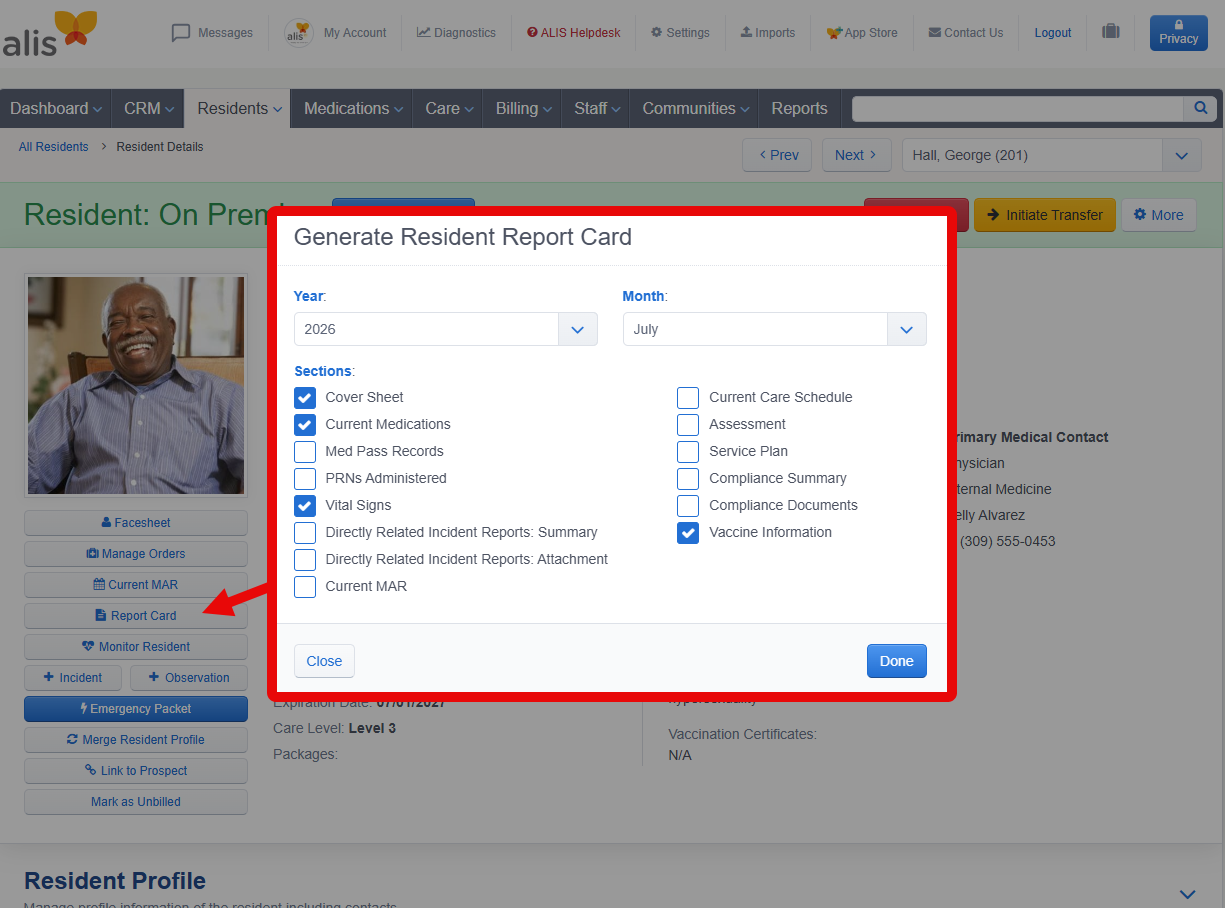Open the More gear menu
Viewport: 1225px width, 908px height.
click(1158, 215)
